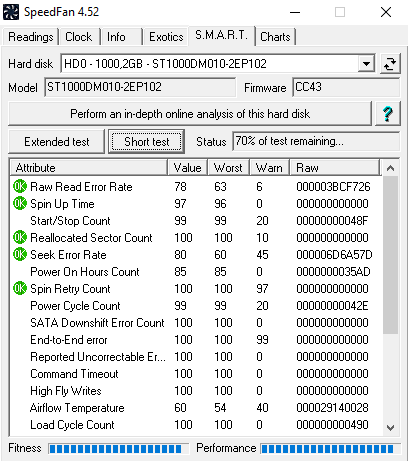Open the Exotics tab
408x461 pixels.
166,37
